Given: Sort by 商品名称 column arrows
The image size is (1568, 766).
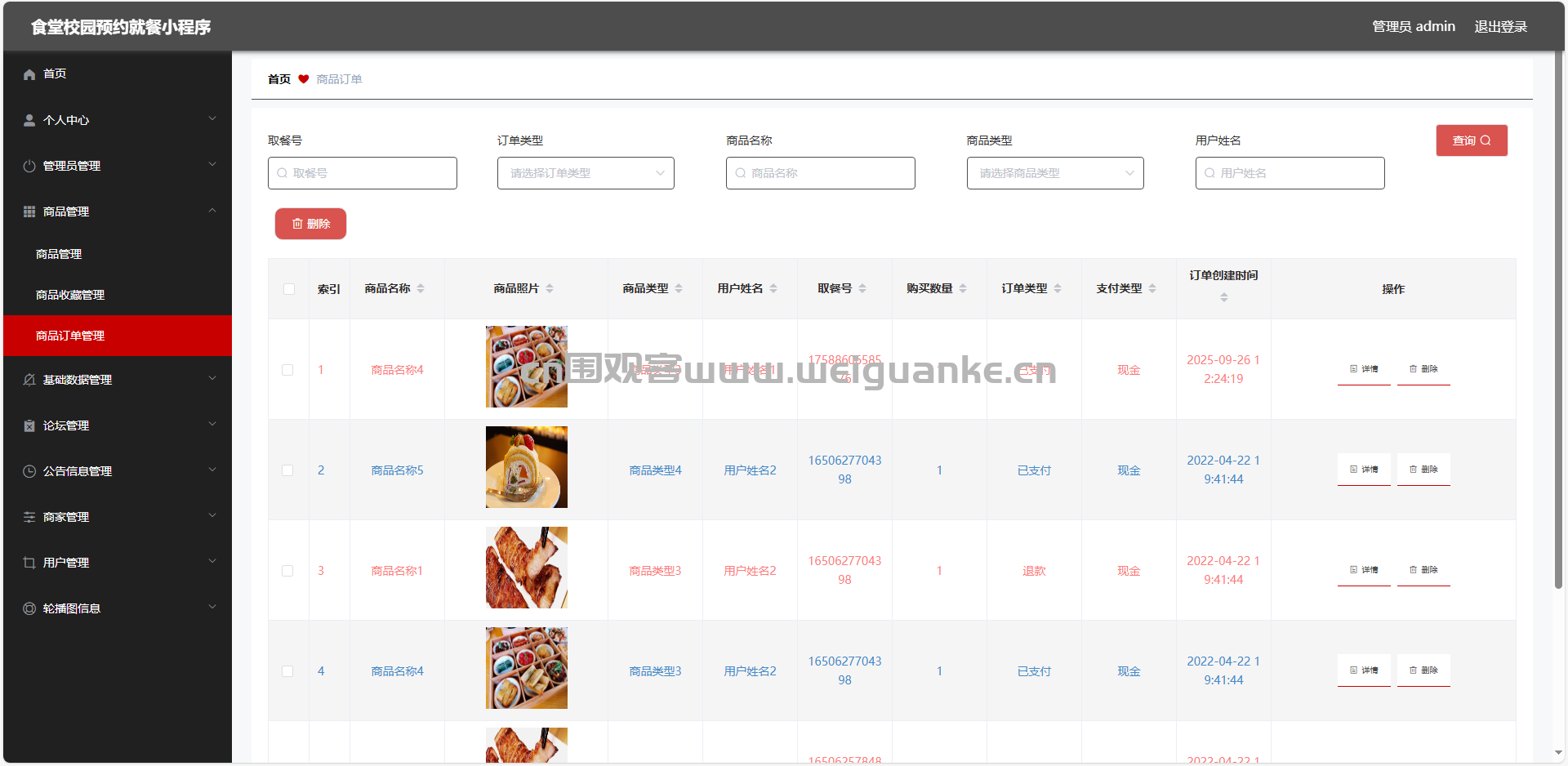Looking at the screenshot, I should (x=421, y=288).
